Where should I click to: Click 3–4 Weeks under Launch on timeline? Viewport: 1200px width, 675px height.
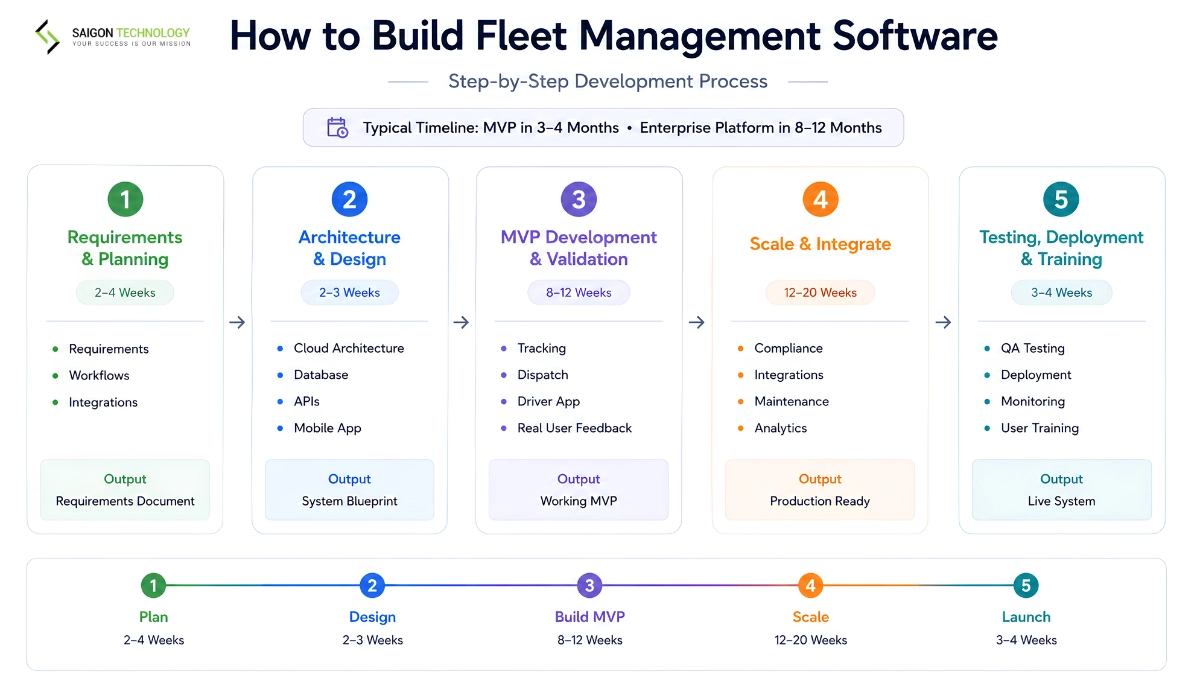coord(1026,640)
